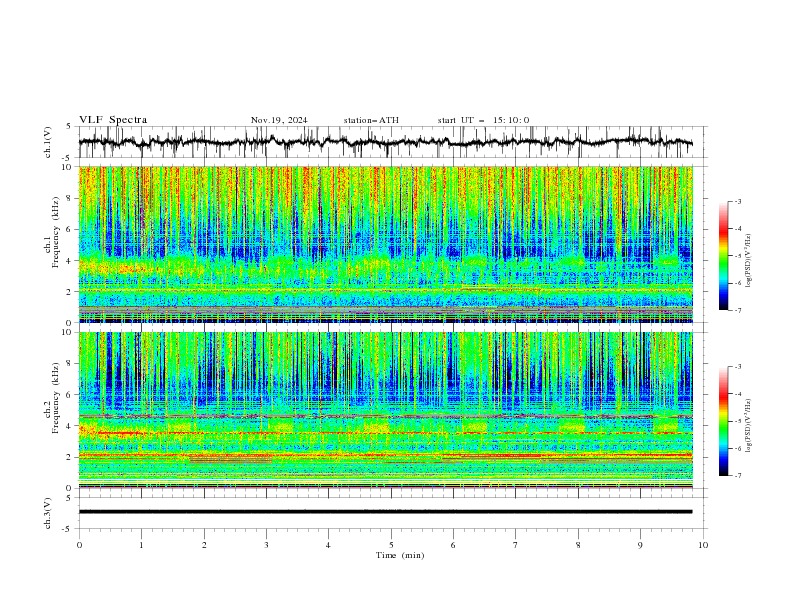
Task: Click the ch.1 'Frequency (kHz)' axis label
Action: (x=55, y=233)
